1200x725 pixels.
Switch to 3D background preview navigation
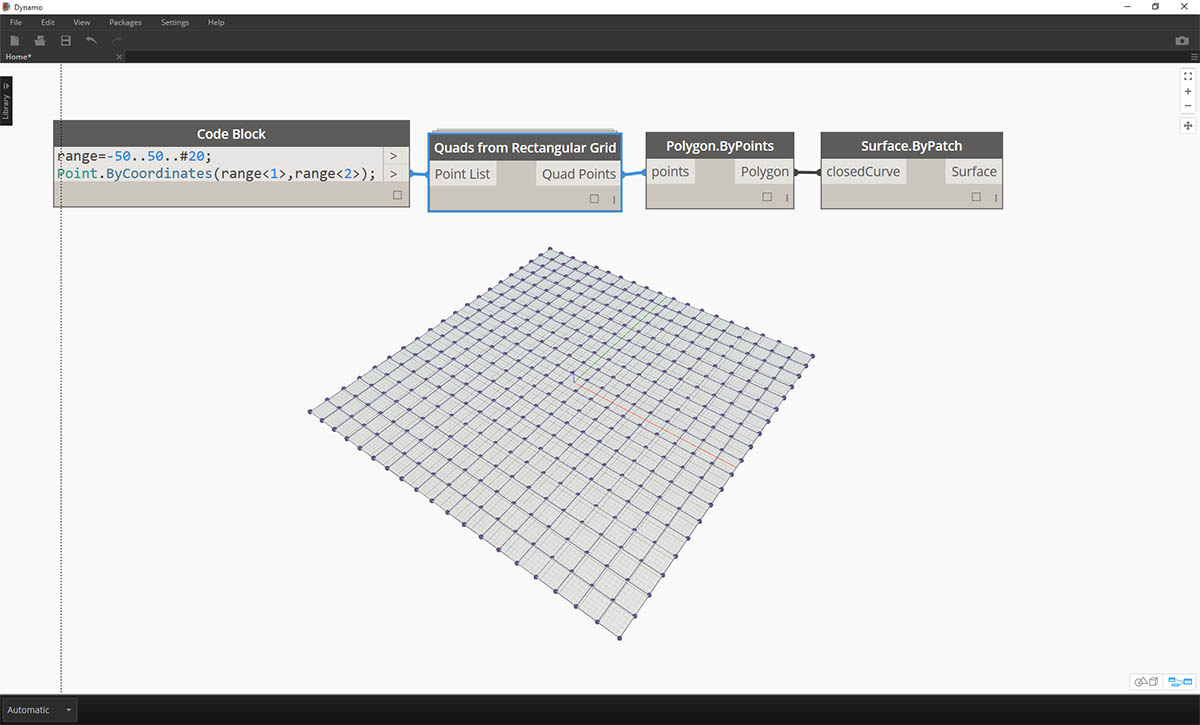[1146, 682]
